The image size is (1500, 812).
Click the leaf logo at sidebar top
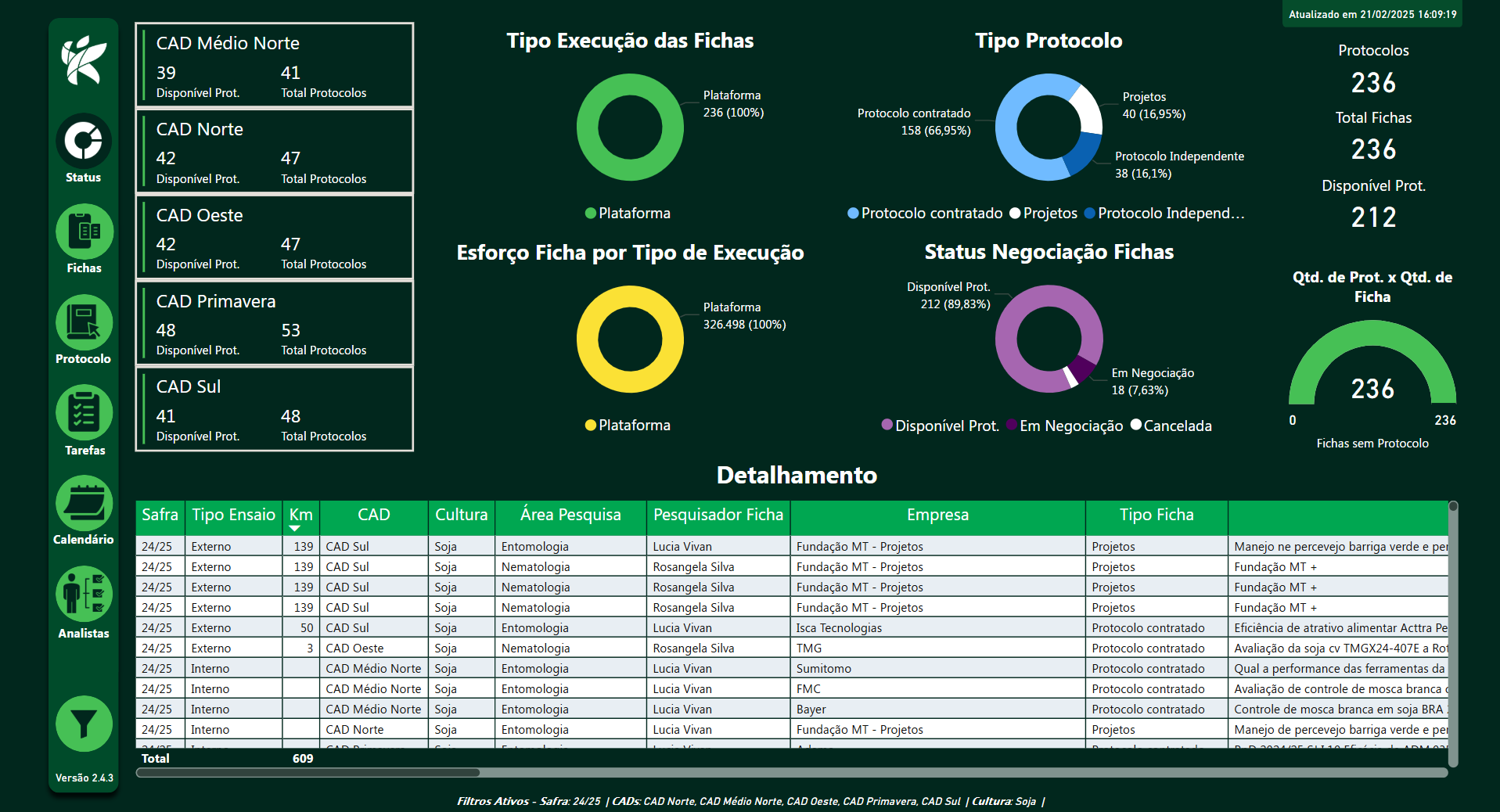click(x=84, y=60)
